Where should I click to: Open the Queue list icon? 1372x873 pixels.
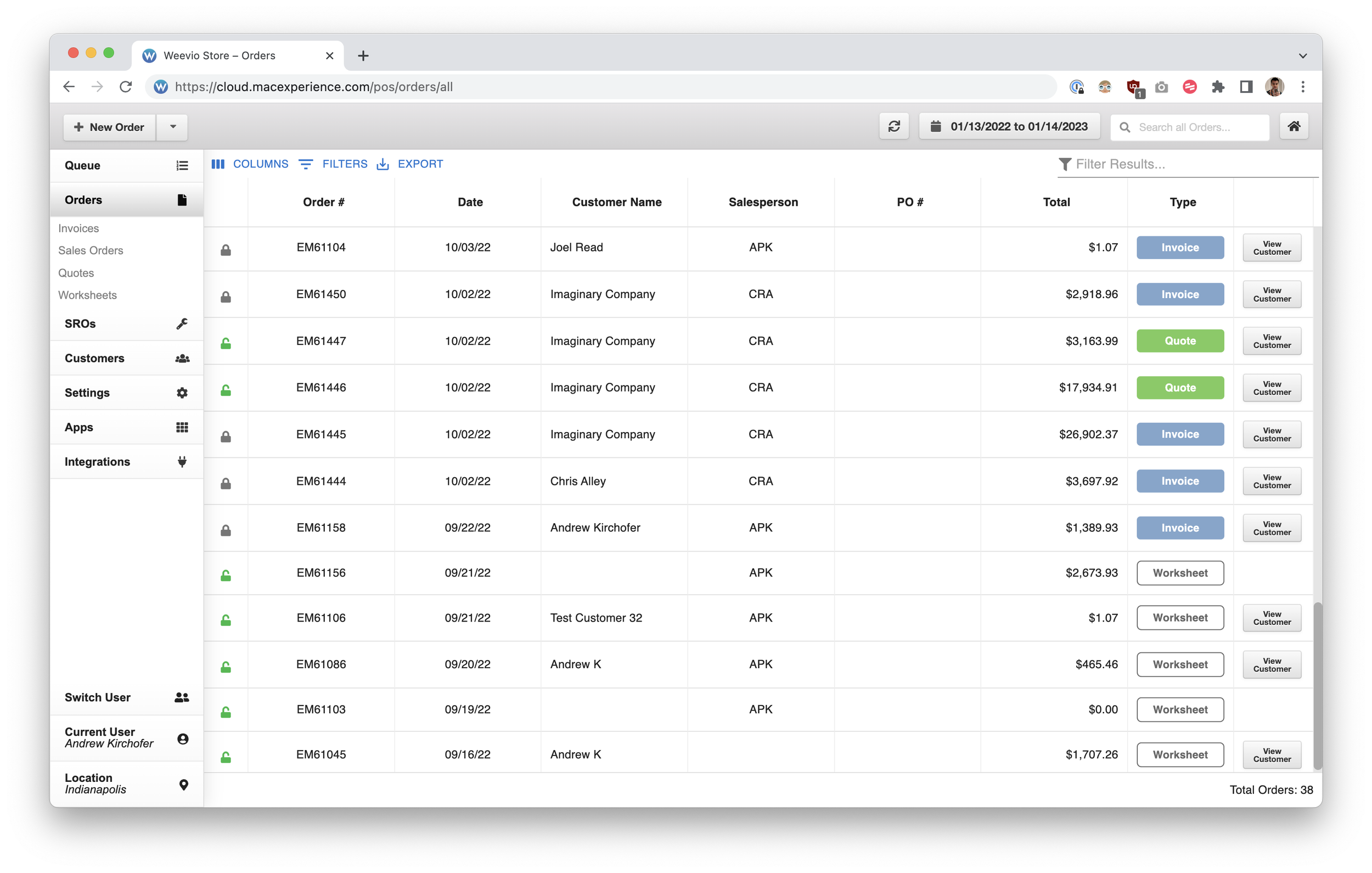(x=182, y=165)
